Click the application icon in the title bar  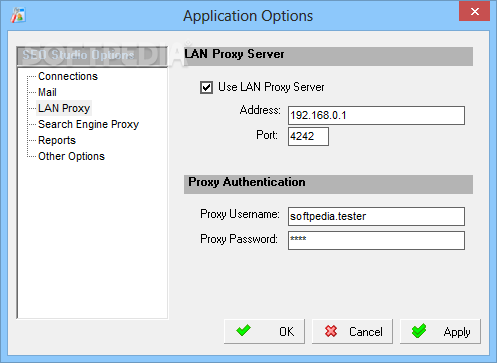[x=18, y=15]
